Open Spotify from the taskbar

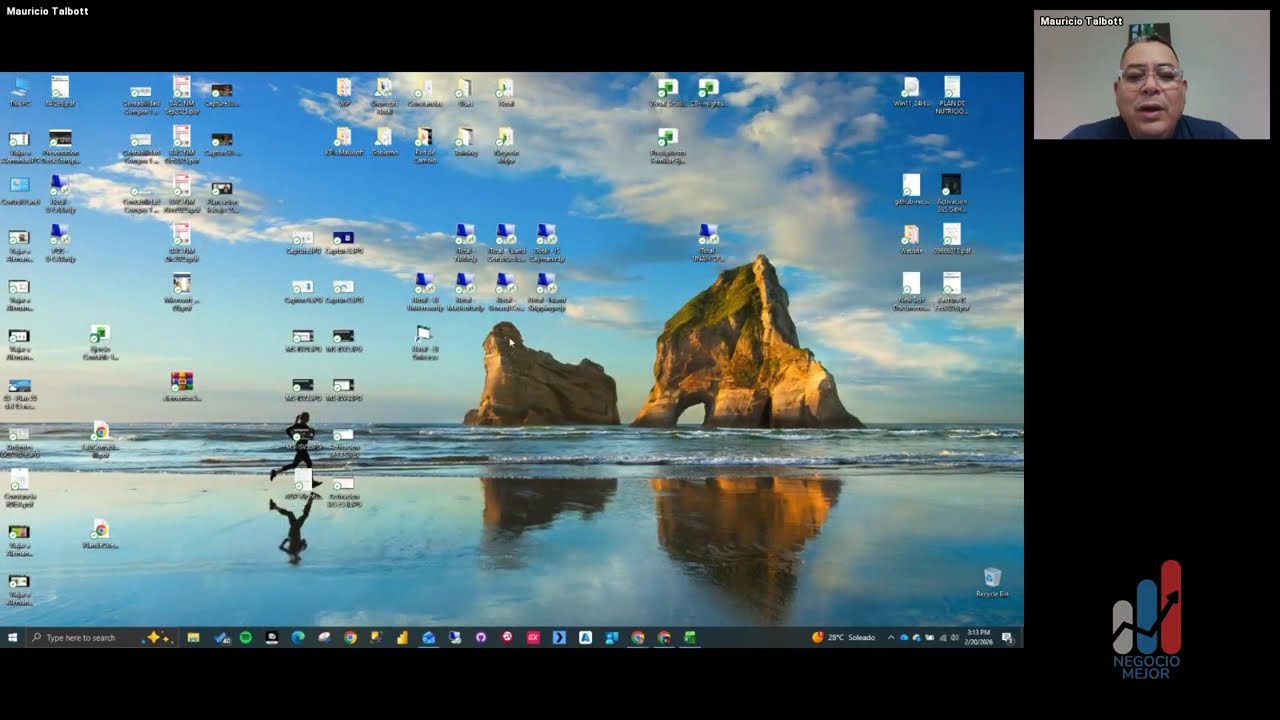point(246,637)
